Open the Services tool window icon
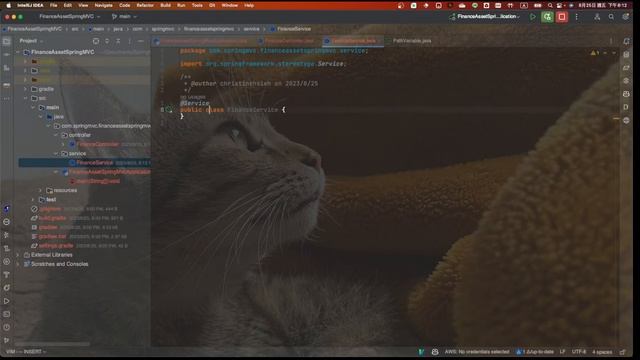This screenshot has width=640, height=360. click(x=7, y=262)
